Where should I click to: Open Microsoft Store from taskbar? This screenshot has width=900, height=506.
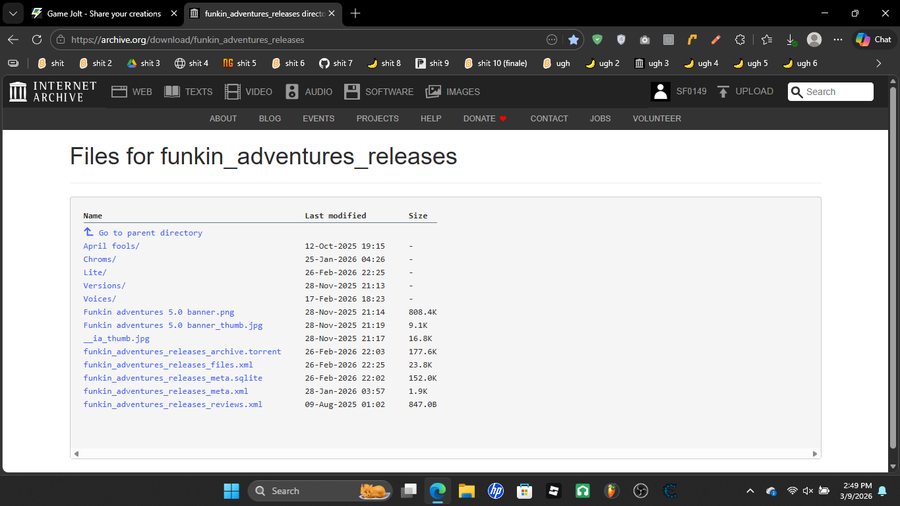coord(524,491)
